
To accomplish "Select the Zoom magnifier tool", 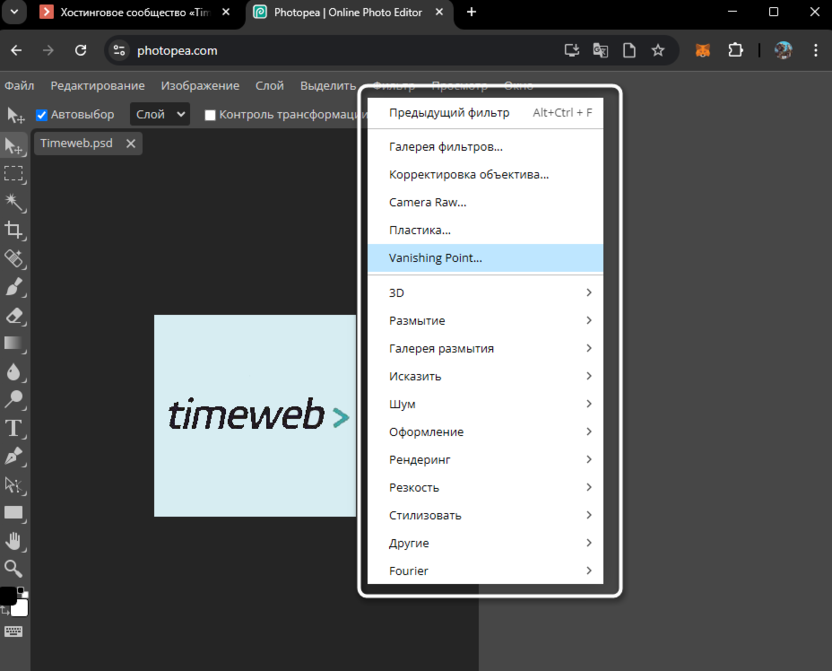I will pos(14,569).
